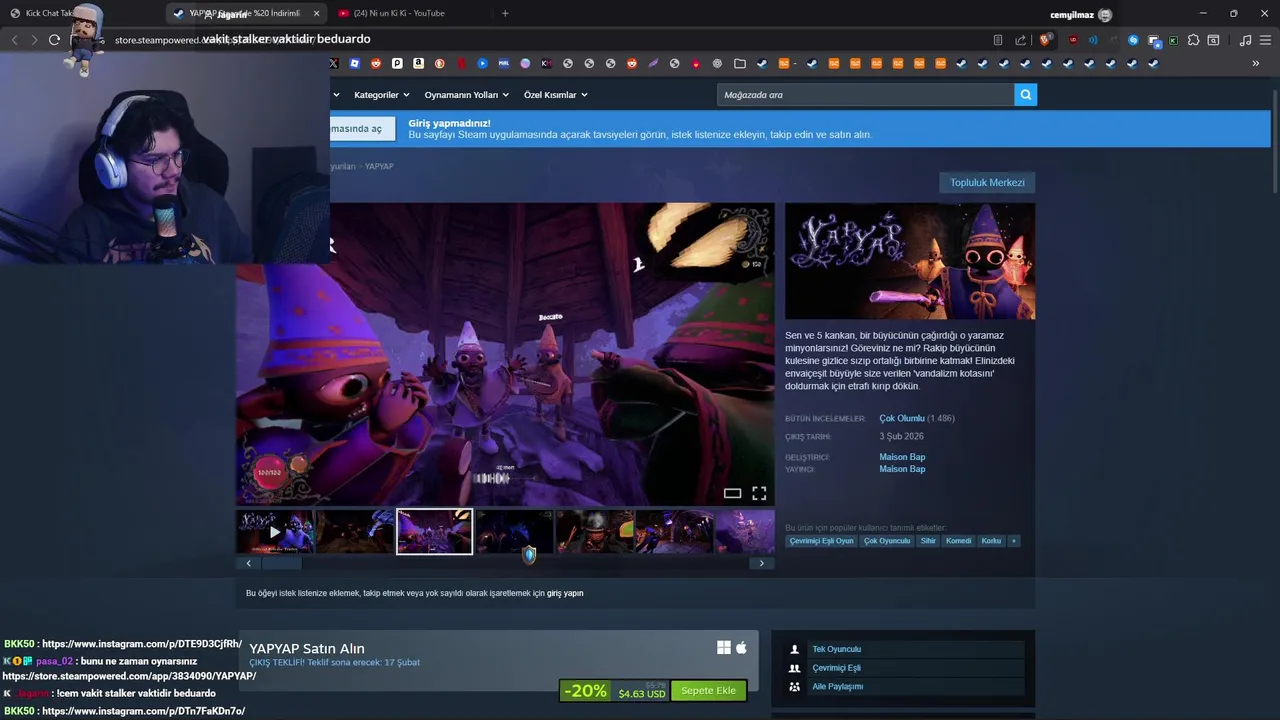Screen dimensions: 1280x720
Task: Open the Brave Shields lion icon
Action: (1045, 40)
